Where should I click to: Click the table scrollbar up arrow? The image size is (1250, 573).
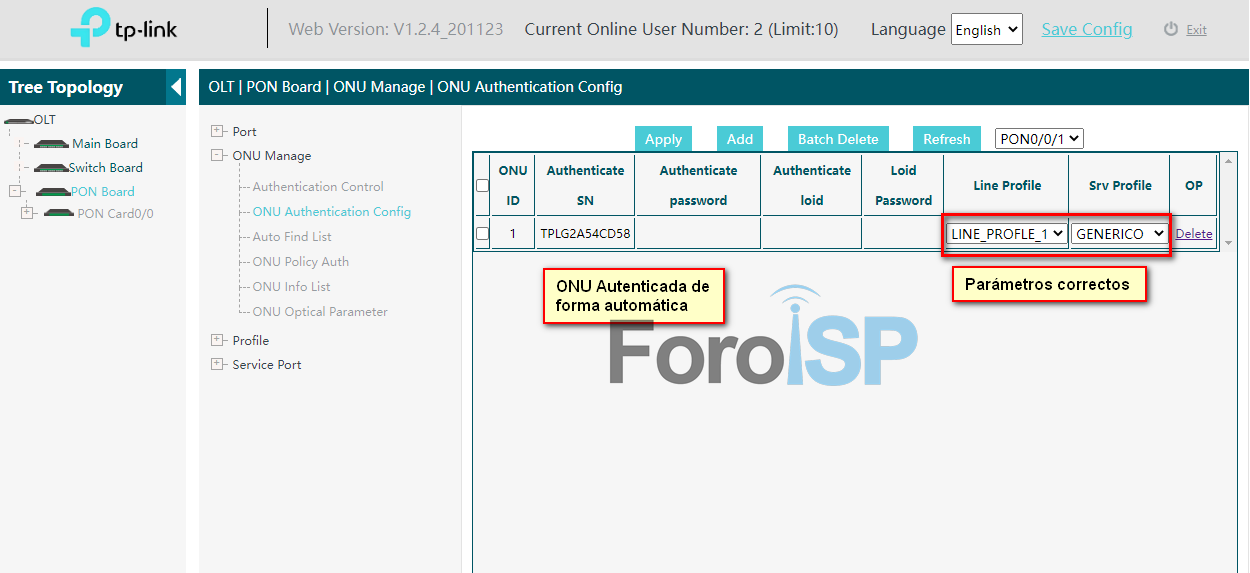(x=1229, y=161)
